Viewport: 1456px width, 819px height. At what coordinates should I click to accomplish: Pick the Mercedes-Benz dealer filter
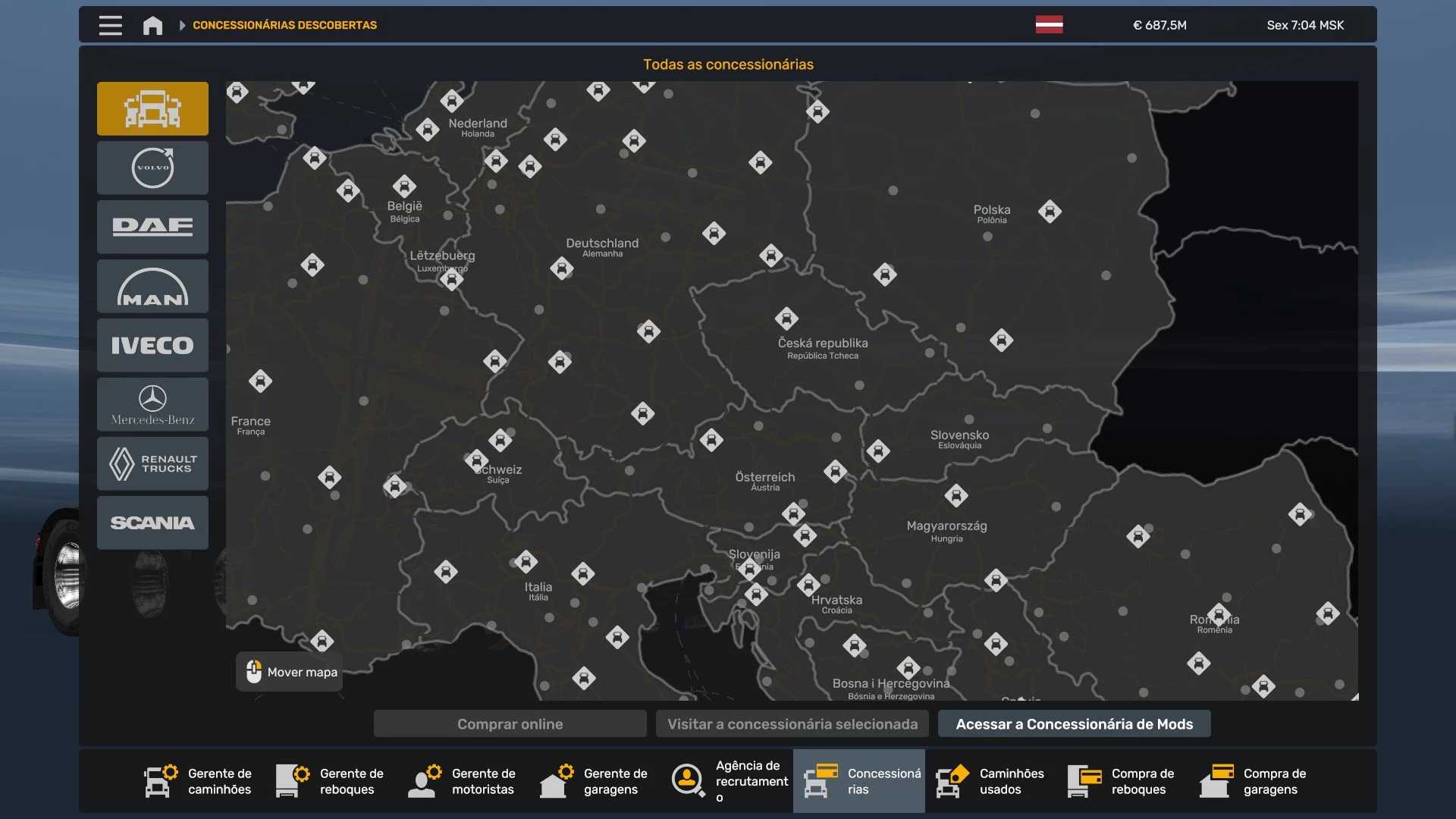tap(152, 404)
